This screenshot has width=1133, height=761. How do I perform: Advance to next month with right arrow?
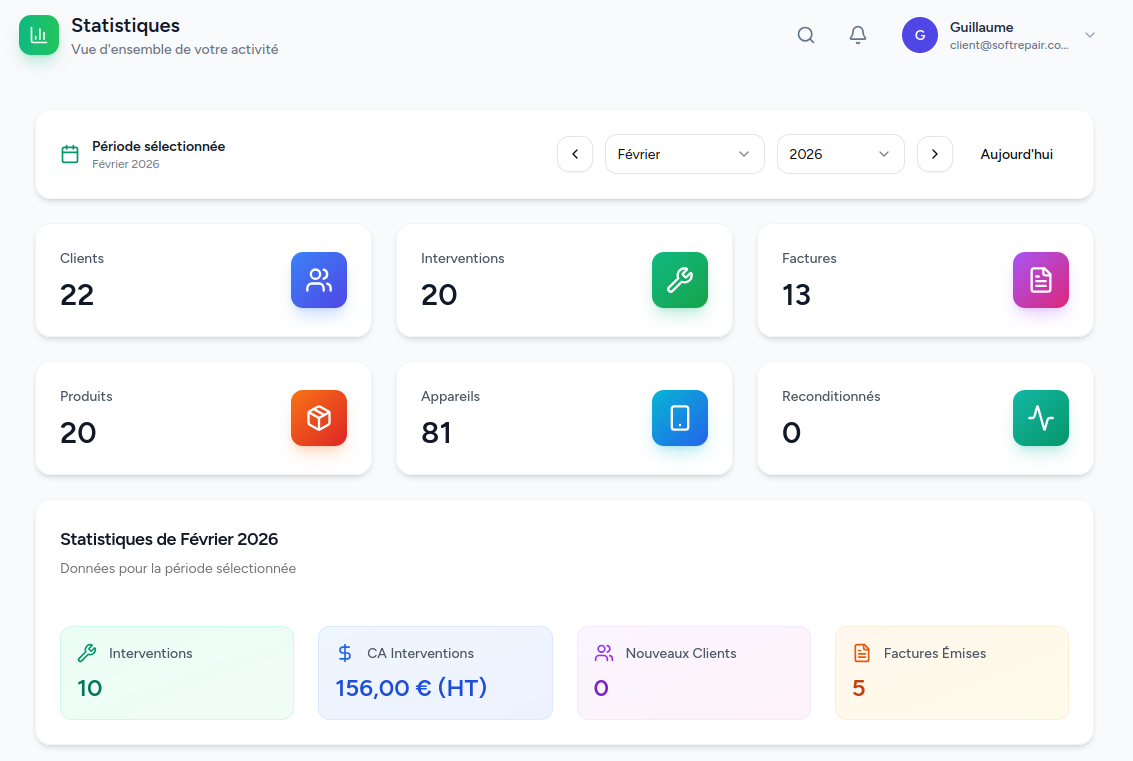click(x=934, y=153)
